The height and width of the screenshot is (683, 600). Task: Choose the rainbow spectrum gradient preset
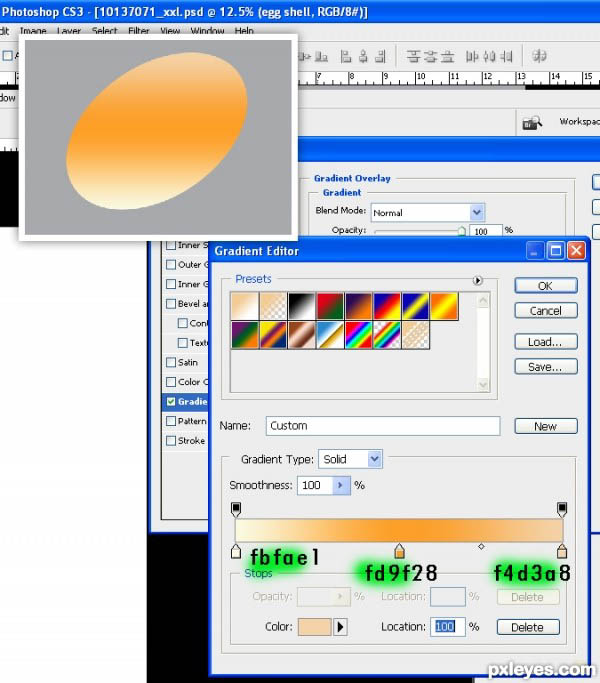click(359, 335)
